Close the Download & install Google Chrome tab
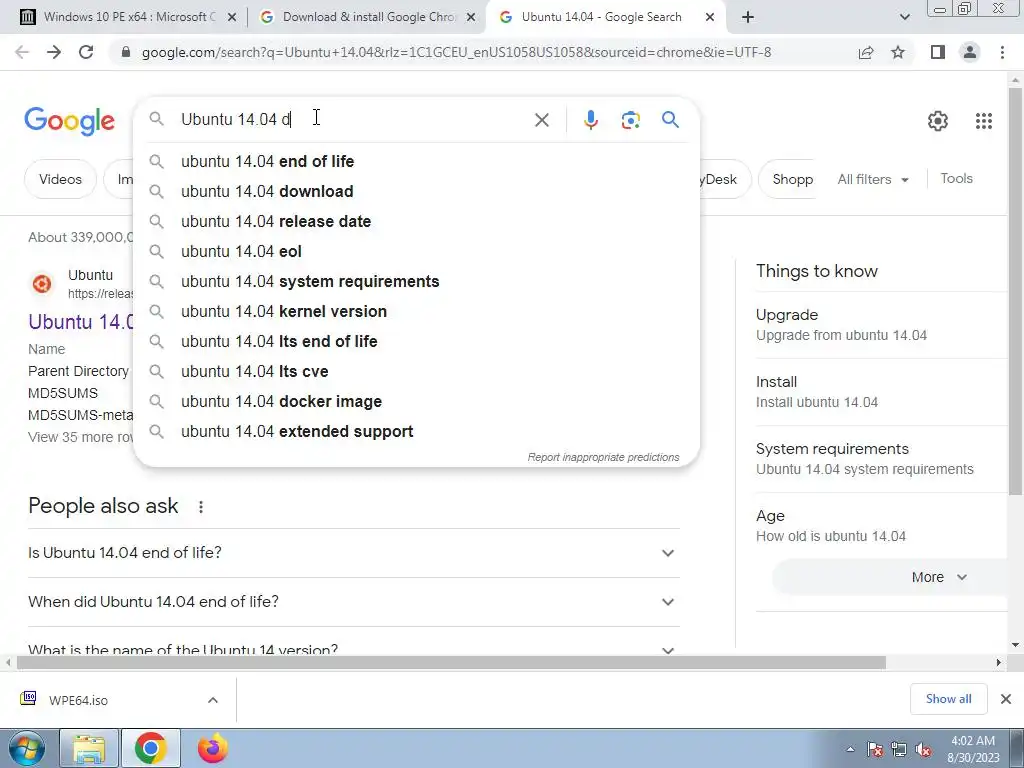1024x768 pixels. point(471,18)
